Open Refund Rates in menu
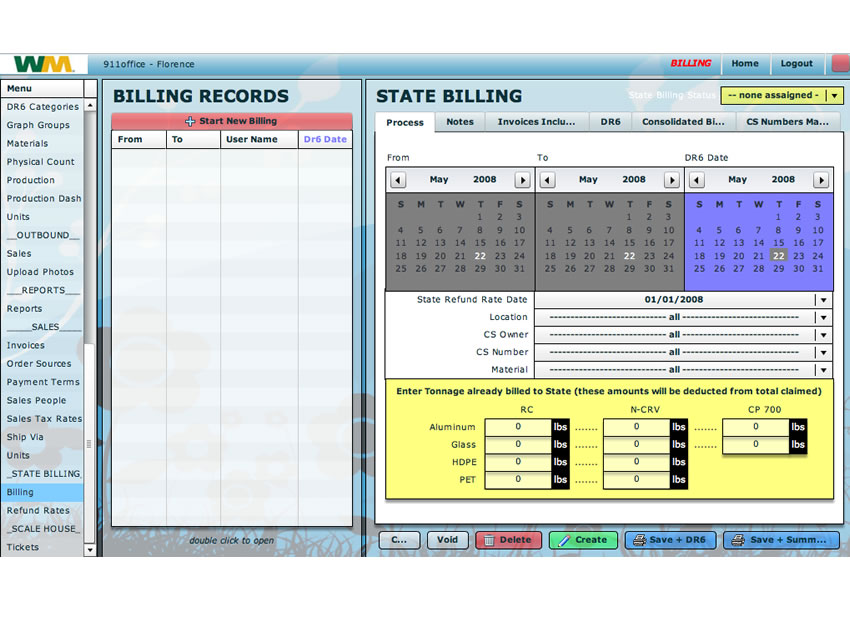This screenshot has height=617, width=850. click(x=42, y=511)
